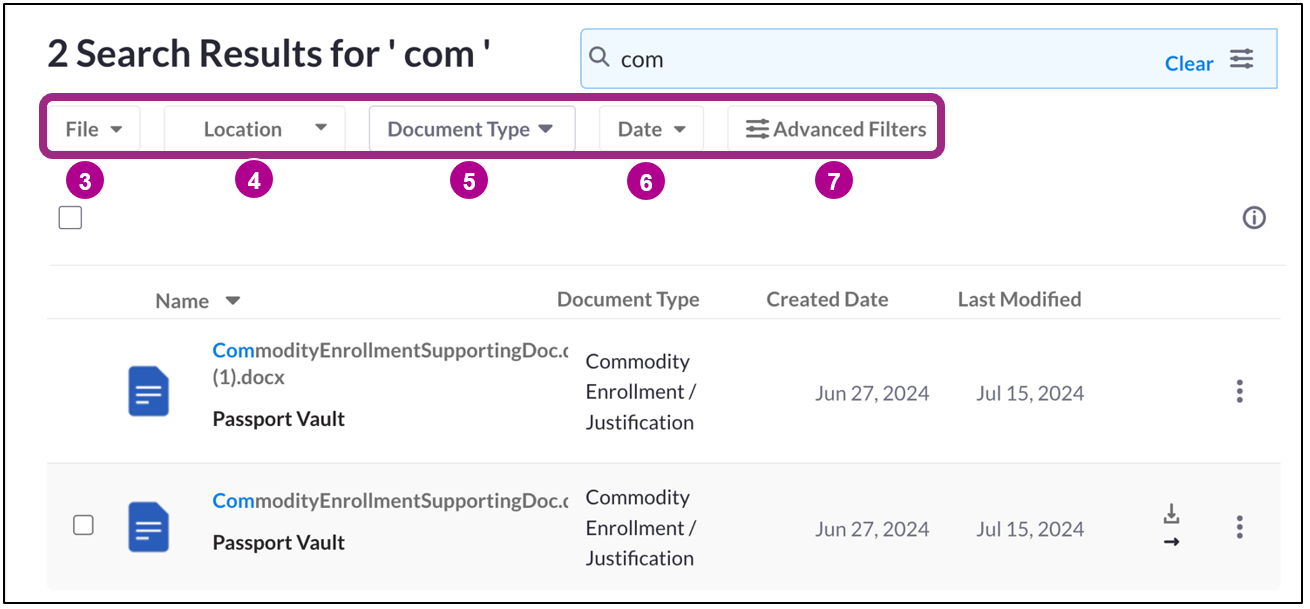Open the three-dot menu on second result
Viewport: 1310px width, 609px height.
1239,527
